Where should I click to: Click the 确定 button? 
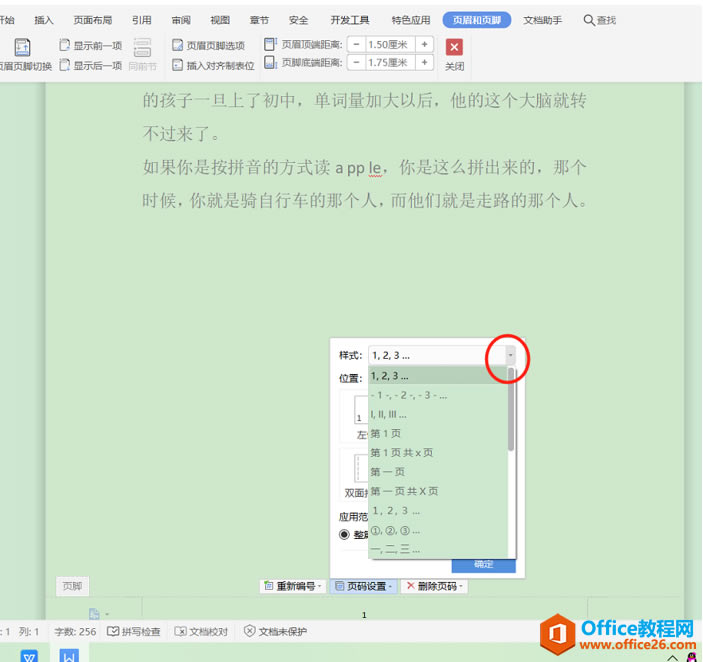483,565
